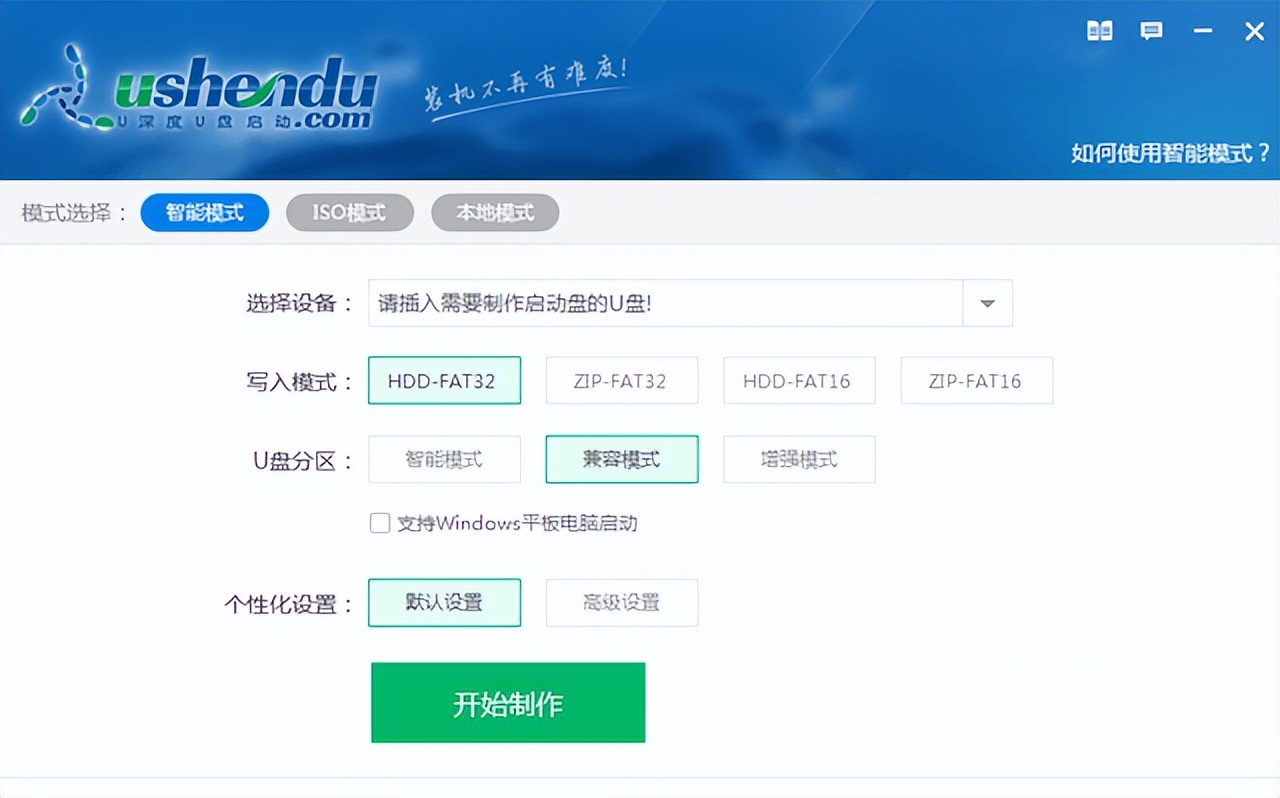Image resolution: width=1280 pixels, height=798 pixels.
Task: Click the green 开始制作 start button
Action: pyautogui.click(x=507, y=702)
